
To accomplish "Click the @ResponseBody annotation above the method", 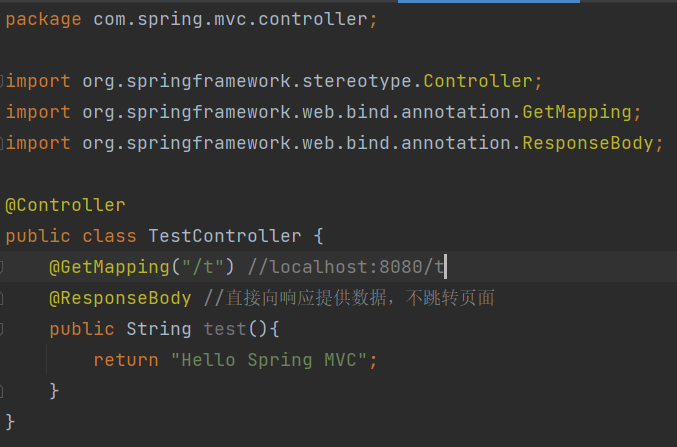I will tap(120, 298).
